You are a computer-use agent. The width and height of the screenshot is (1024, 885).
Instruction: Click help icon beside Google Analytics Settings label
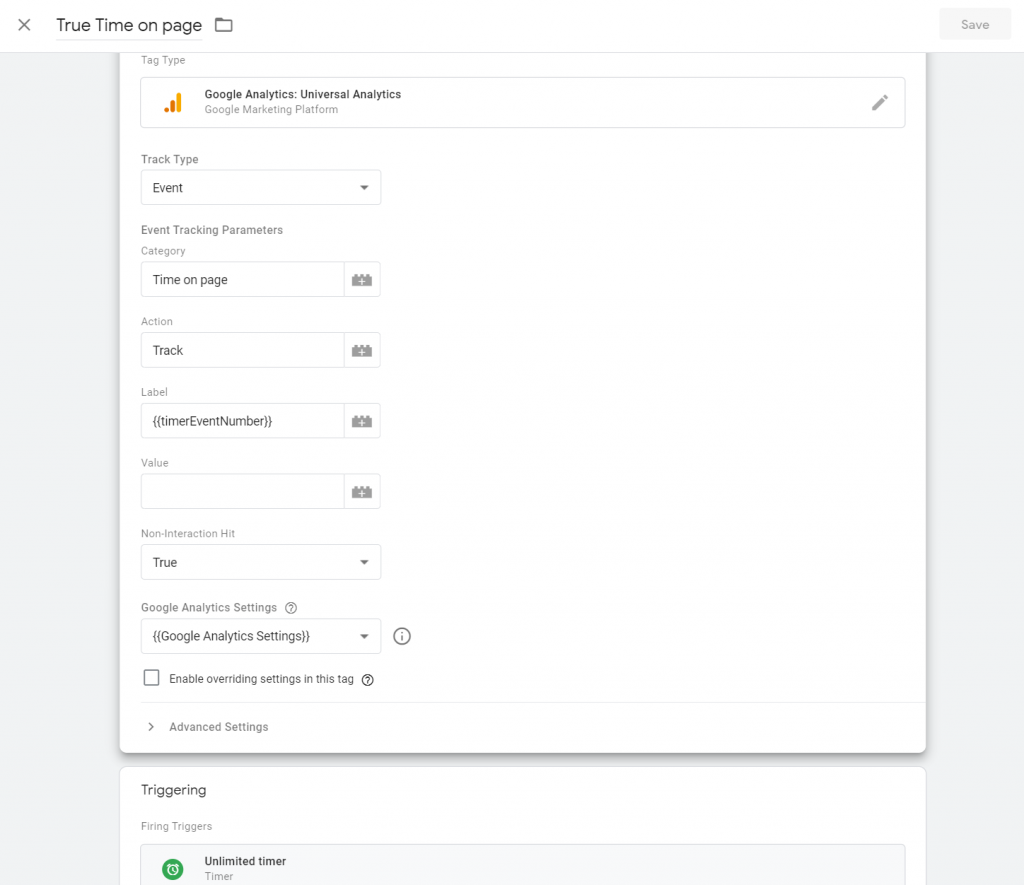pos(291,607)
